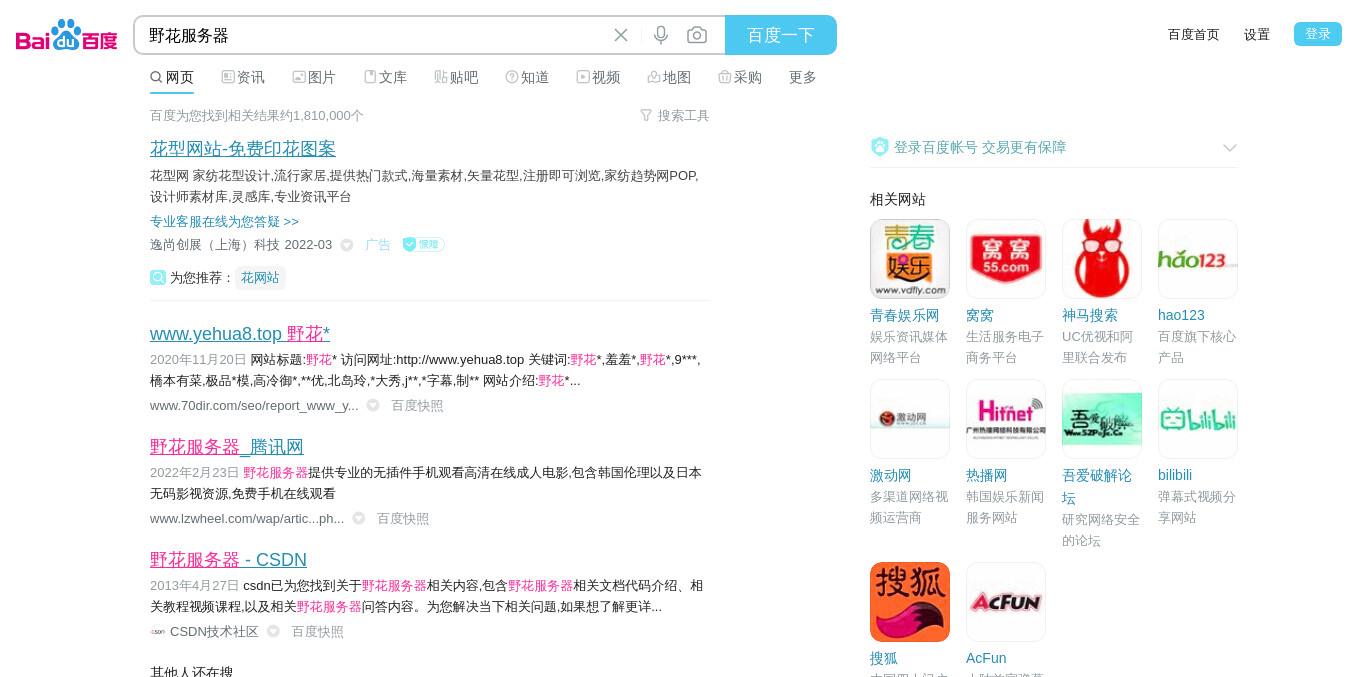Open image search with the camera icon

click(697, 35)
